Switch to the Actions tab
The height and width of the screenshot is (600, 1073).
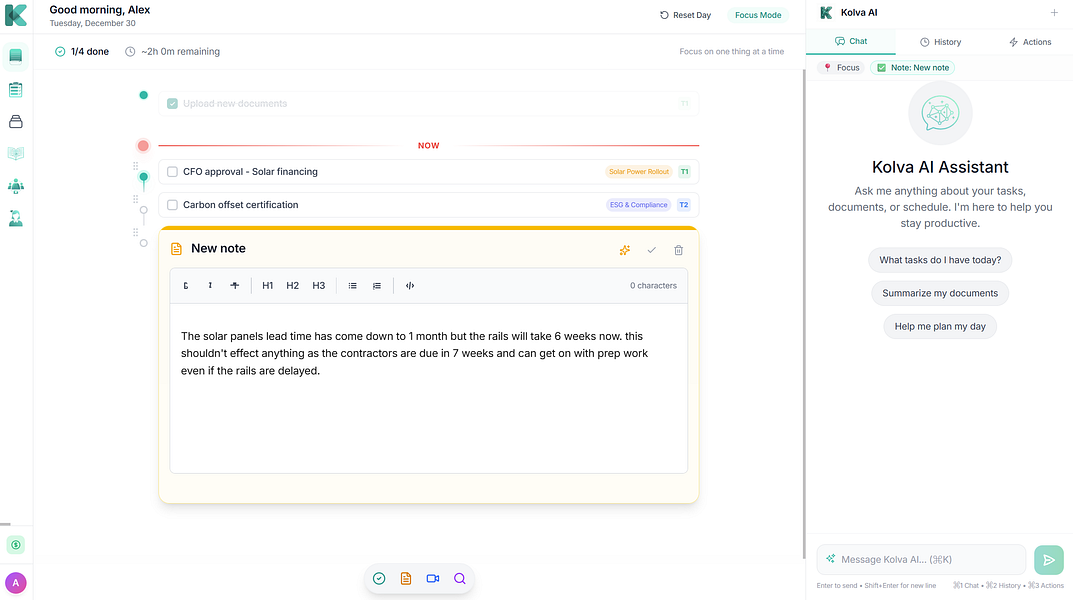coord(1029,42)
